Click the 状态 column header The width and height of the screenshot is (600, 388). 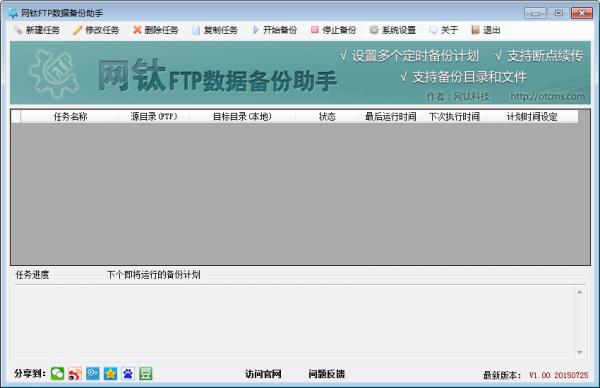(327, 116)
